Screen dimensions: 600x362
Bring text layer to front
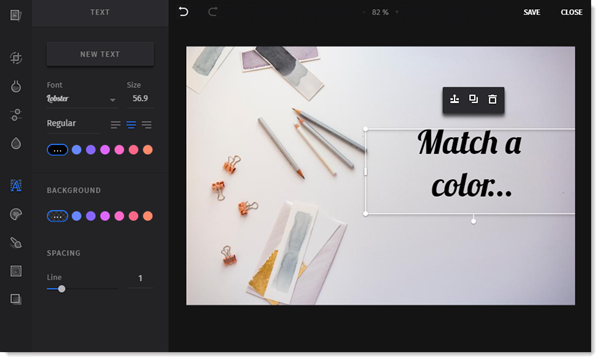[454, 99]
